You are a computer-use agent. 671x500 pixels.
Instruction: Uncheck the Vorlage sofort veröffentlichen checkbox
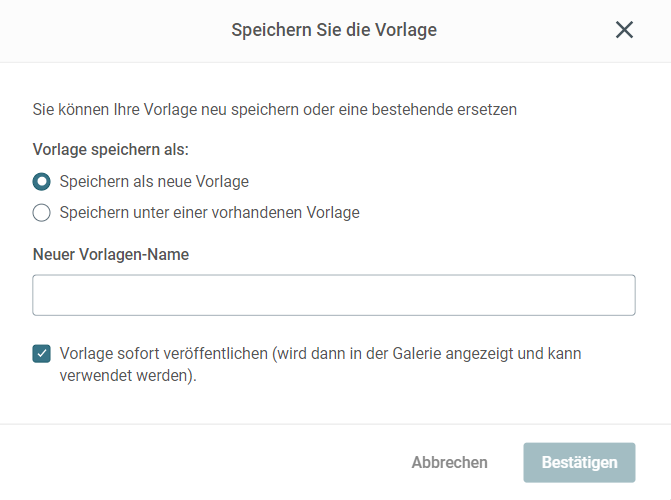[x=42, y=354]
